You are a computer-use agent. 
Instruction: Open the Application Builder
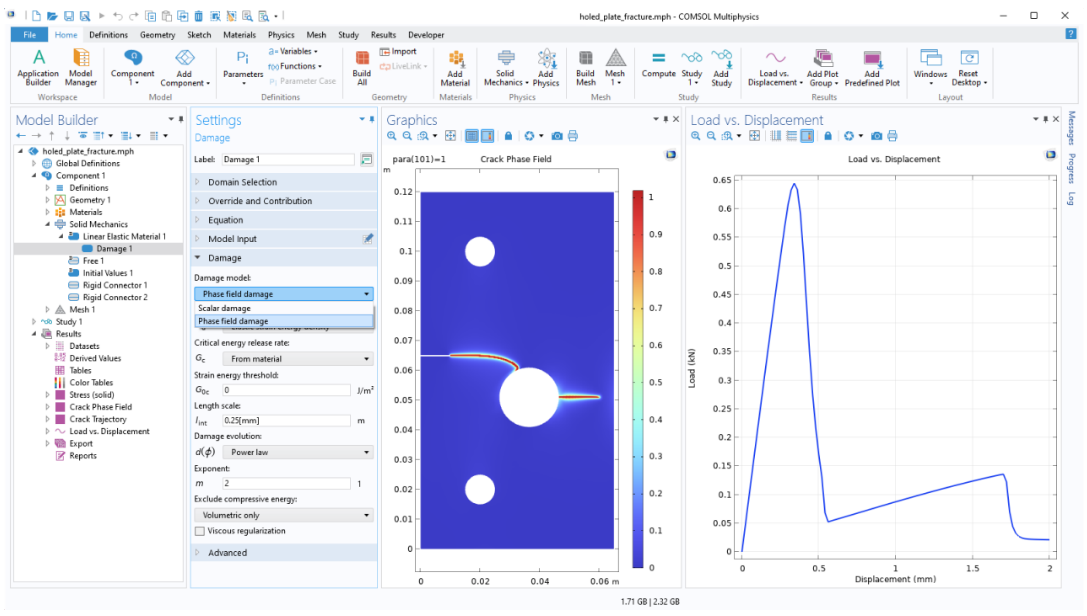click(38, 68)
